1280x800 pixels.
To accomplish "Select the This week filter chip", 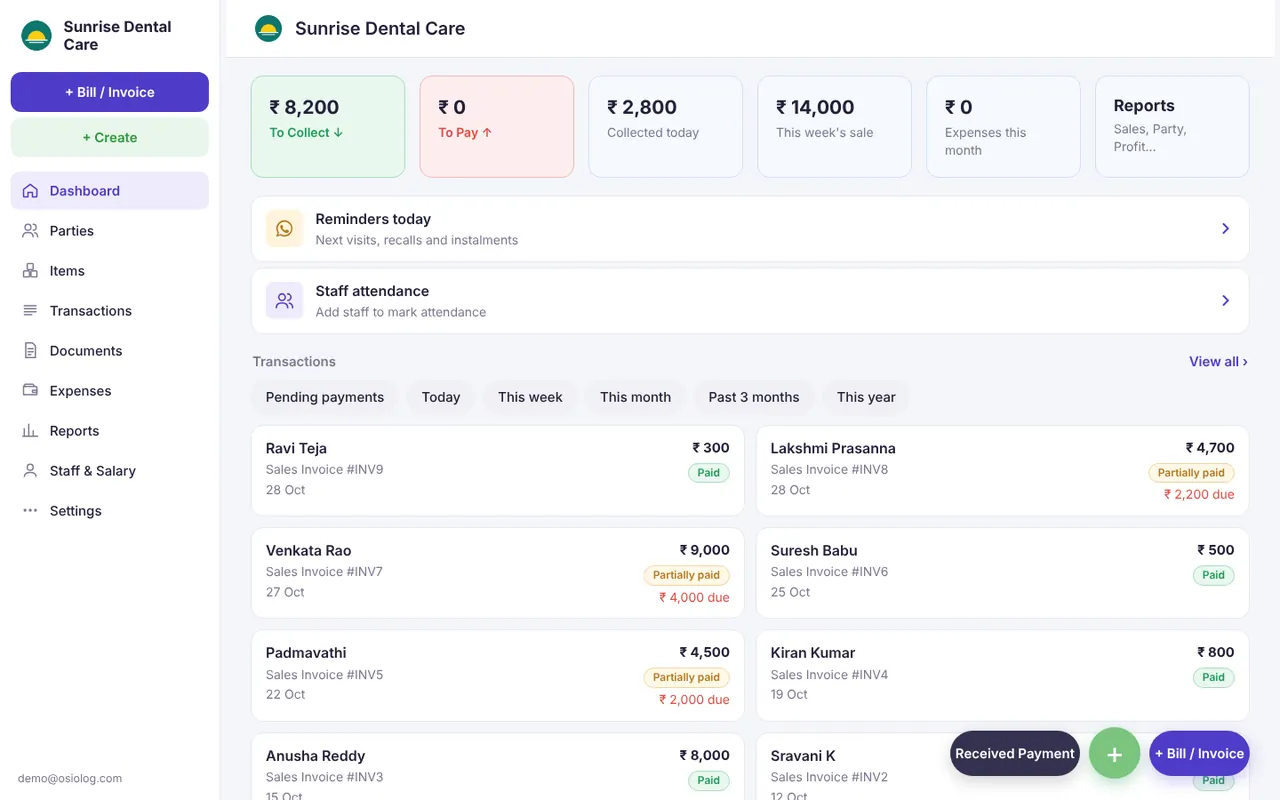I will (x=530, y=397).
